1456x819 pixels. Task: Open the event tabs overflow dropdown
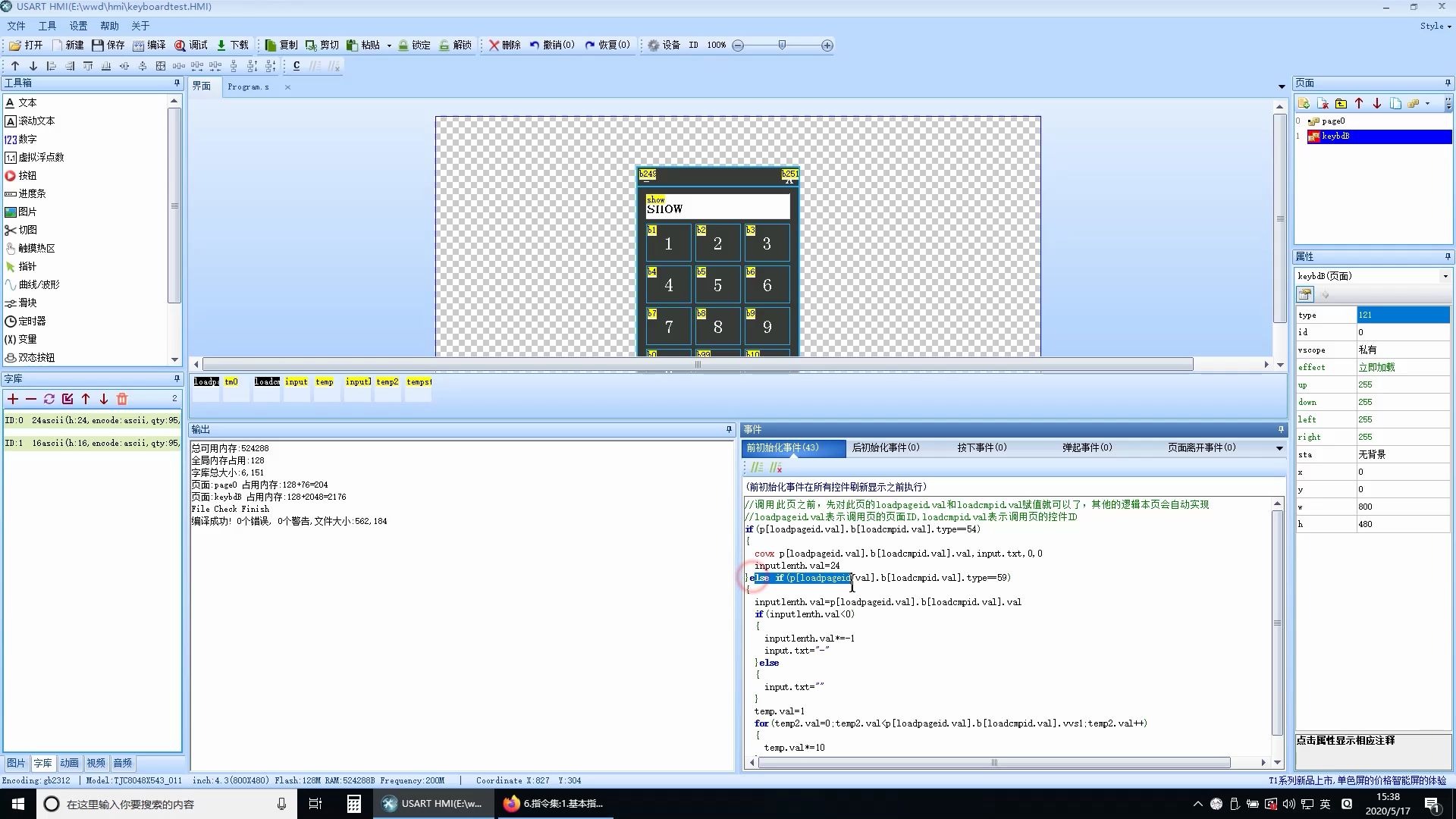[x=1279, y=448]
